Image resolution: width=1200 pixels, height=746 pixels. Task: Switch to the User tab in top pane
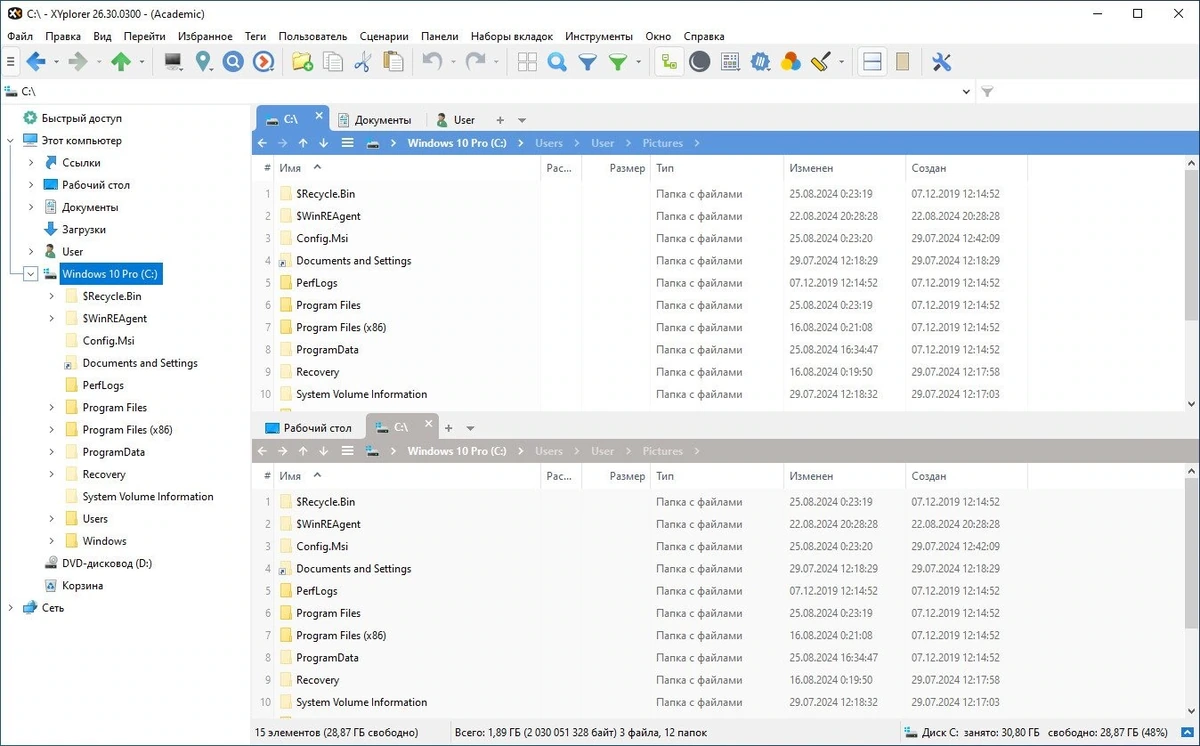pyautogui.click(x=455, y=120)
